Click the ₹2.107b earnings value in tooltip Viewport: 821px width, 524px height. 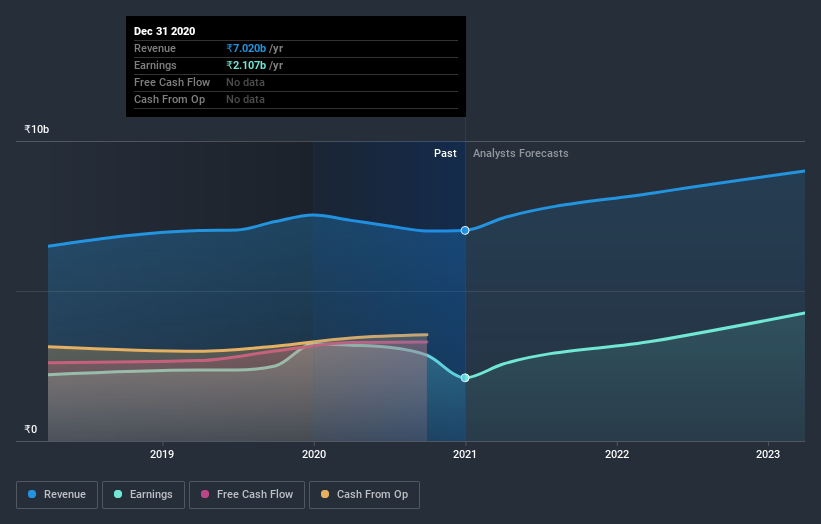point(246,65)
